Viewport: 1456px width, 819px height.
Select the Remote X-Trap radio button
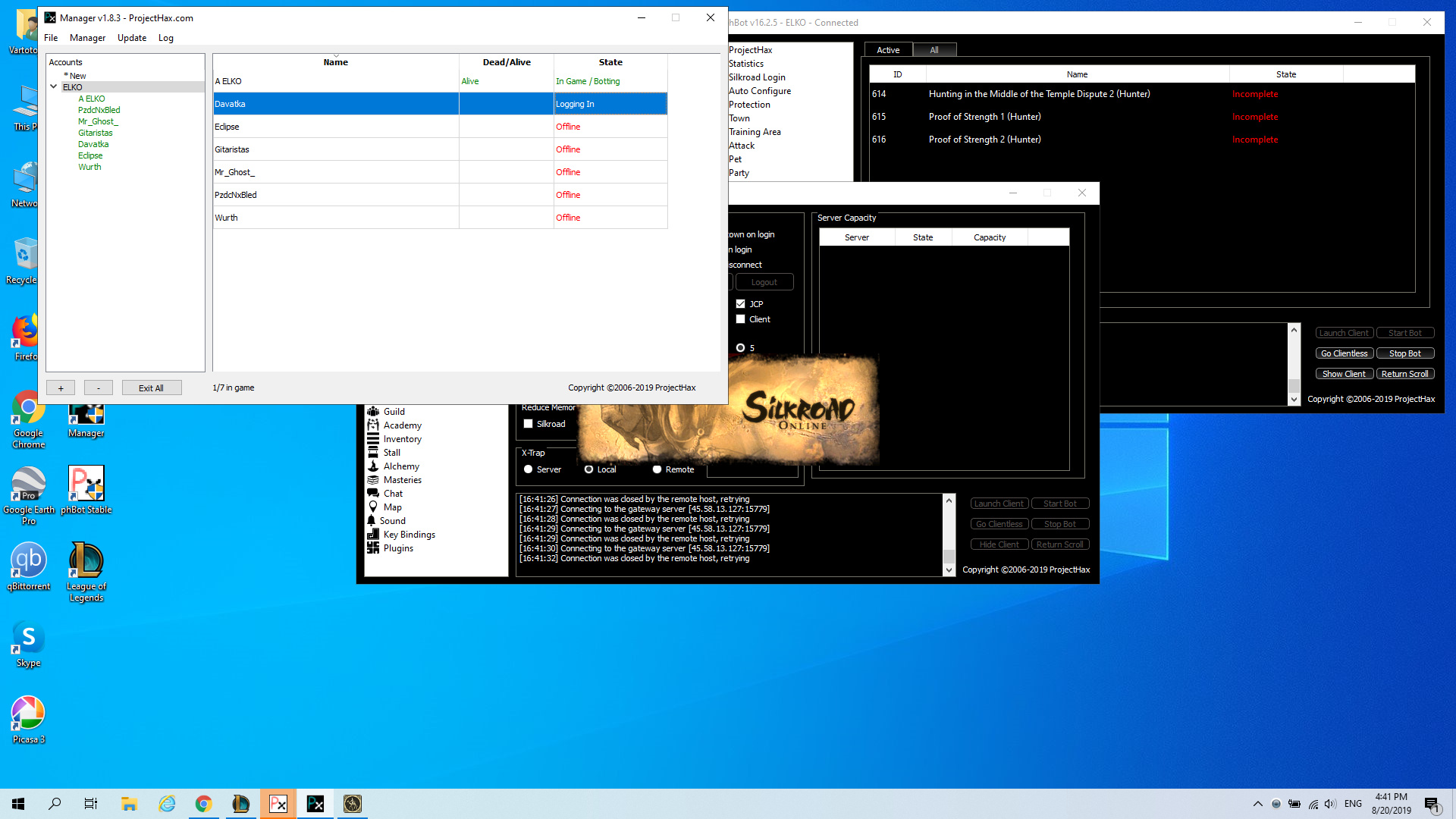657,469
